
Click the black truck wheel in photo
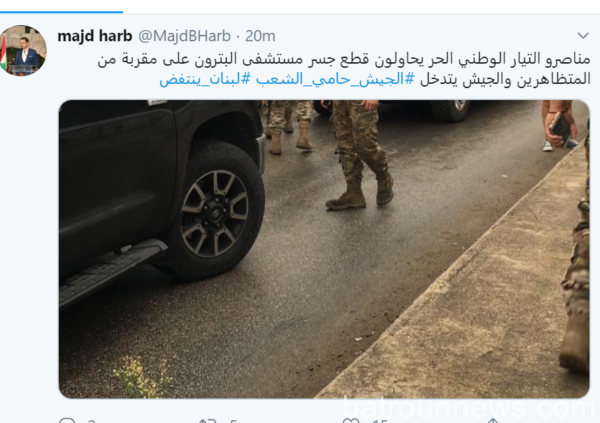(215, 213)
